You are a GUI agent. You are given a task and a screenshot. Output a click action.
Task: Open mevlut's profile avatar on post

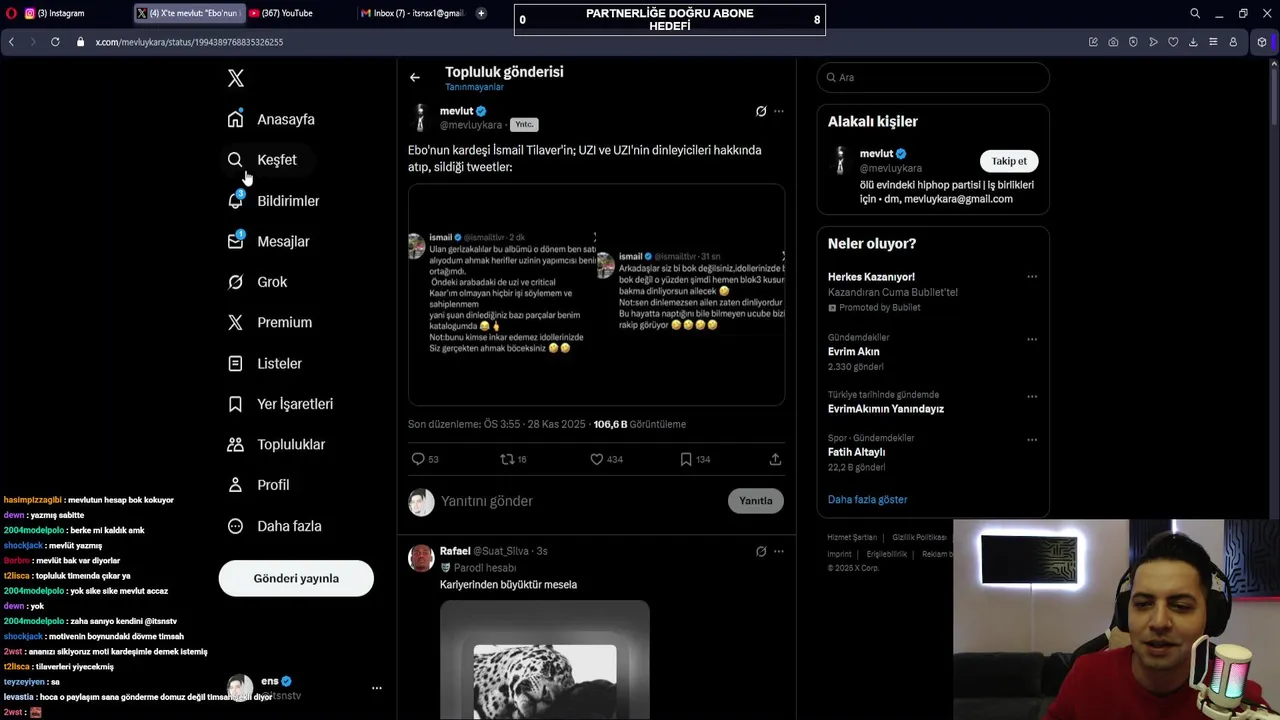421,117
